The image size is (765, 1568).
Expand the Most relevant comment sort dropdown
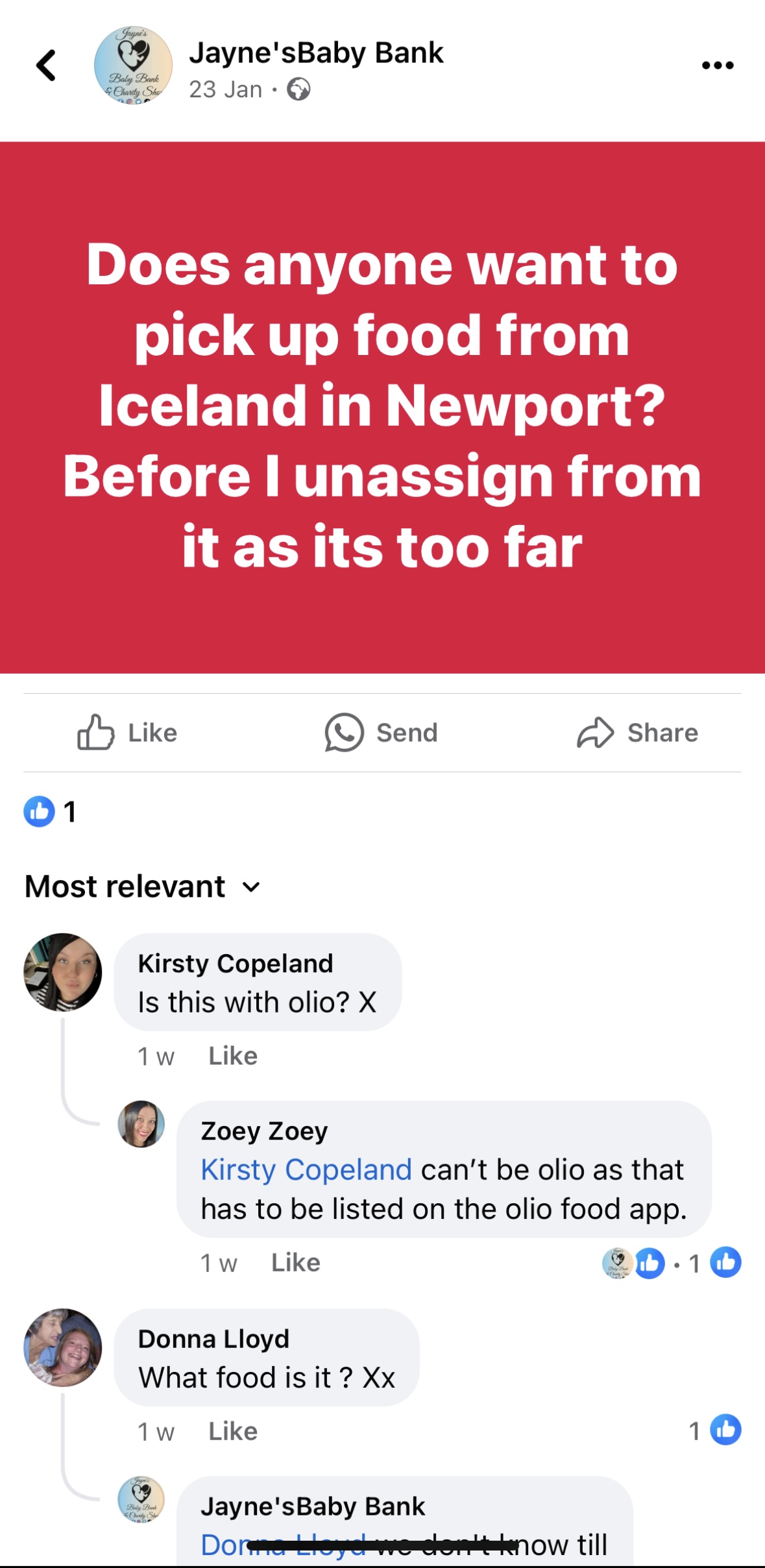[x=143, y=887]
